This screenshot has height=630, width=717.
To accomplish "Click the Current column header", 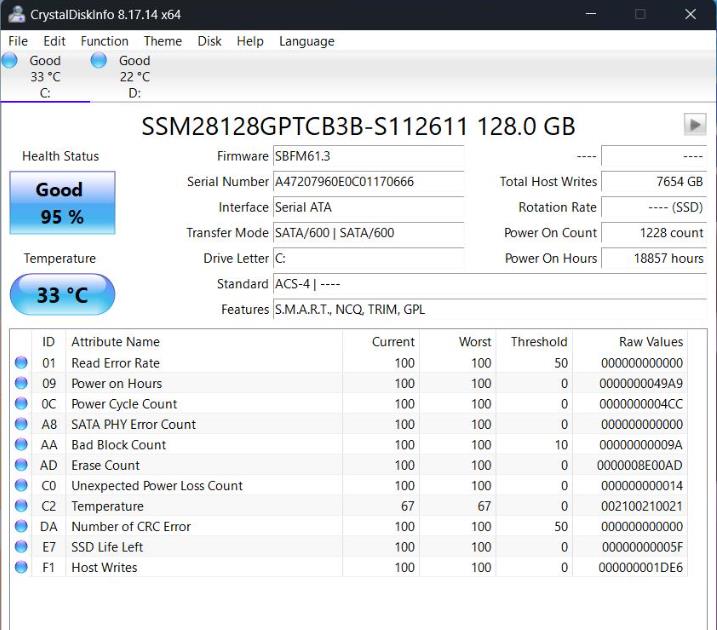I will click(x=381, y=342).
